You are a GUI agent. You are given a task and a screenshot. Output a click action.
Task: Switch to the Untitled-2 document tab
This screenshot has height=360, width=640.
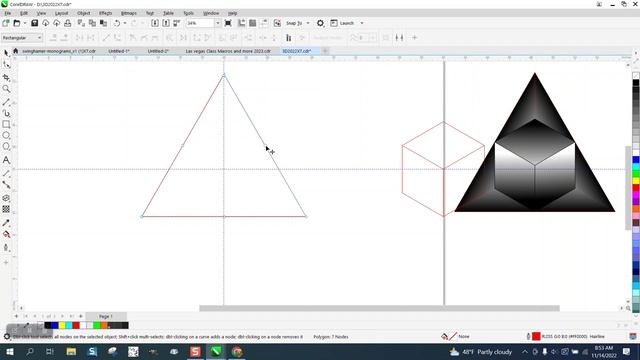pos(158,51)
